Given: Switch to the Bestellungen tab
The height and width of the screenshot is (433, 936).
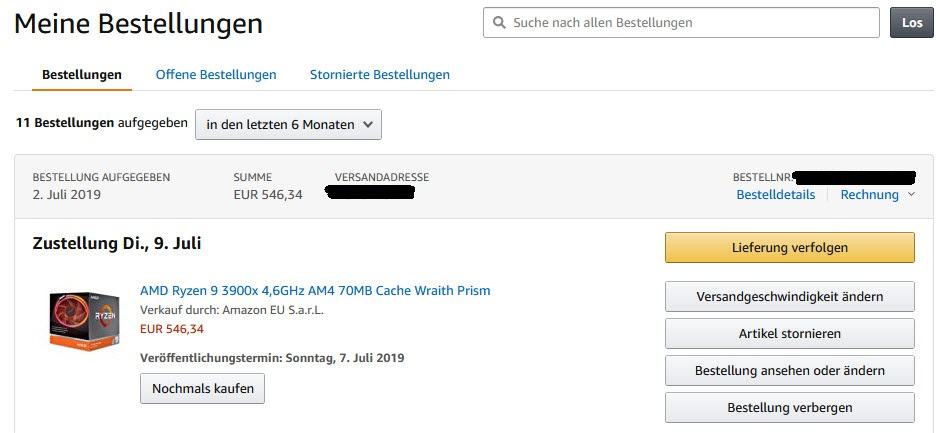Looking at the screenshot, I should click(x=82, y=74).
